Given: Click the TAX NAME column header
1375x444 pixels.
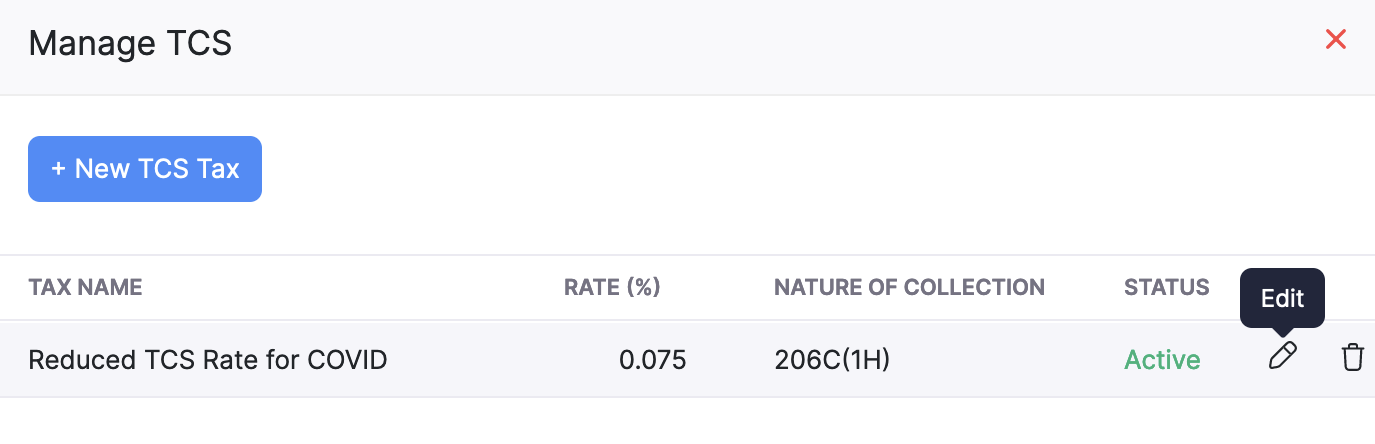Looking at the screenshot, I should [85, 288].
